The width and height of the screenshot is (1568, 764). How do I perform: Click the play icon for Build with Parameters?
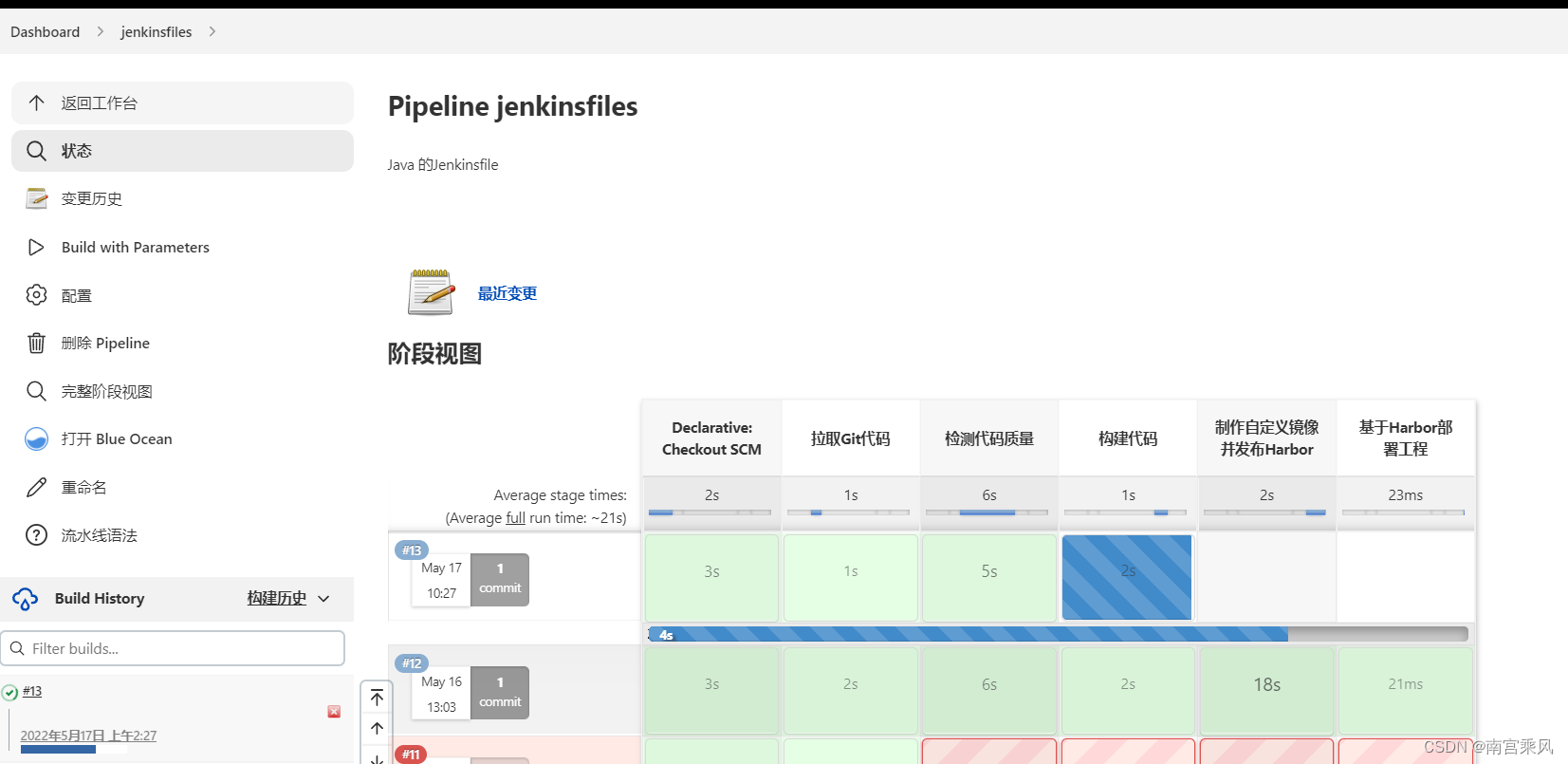36,247
